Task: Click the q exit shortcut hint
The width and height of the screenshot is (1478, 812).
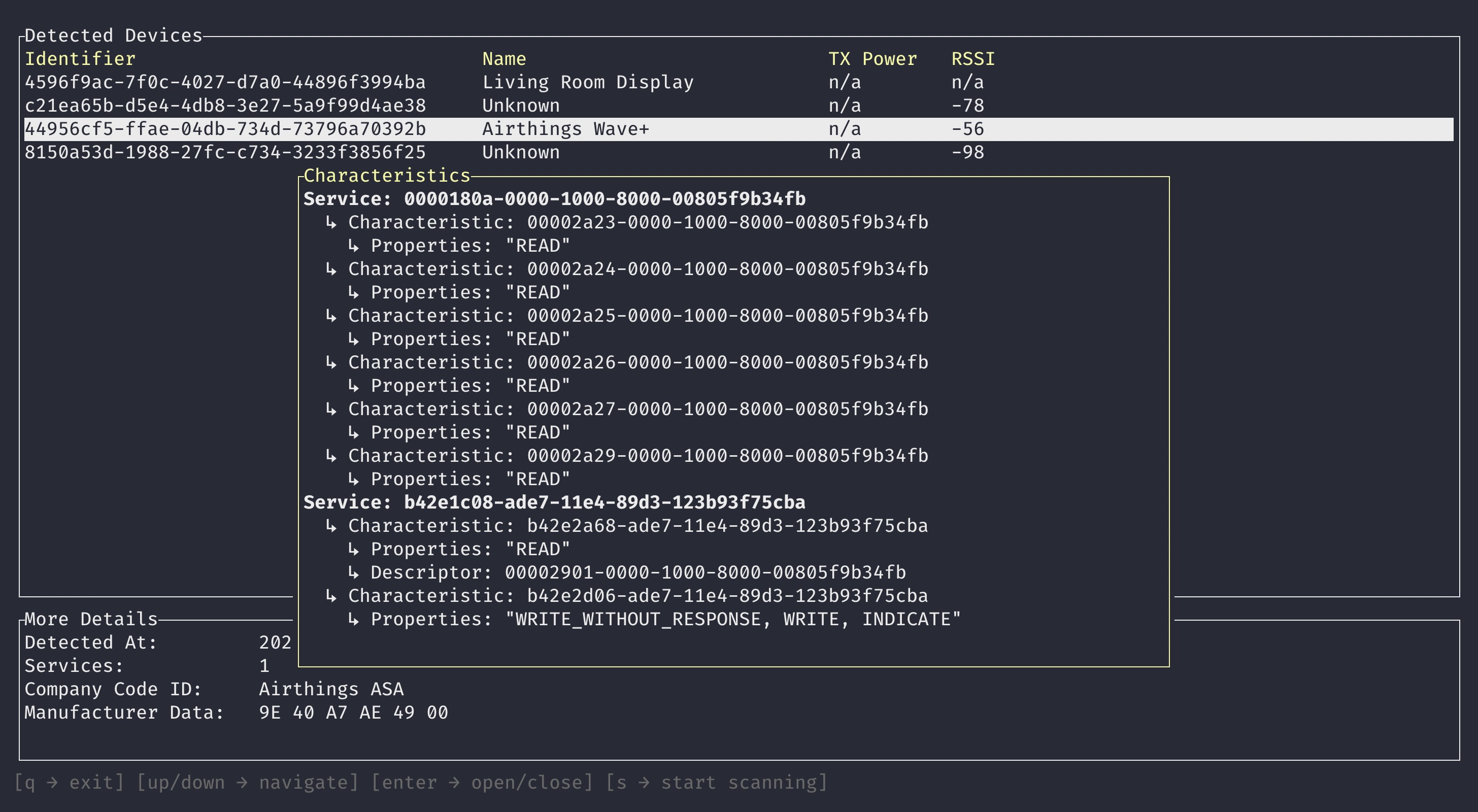Action: pos(69,783)
